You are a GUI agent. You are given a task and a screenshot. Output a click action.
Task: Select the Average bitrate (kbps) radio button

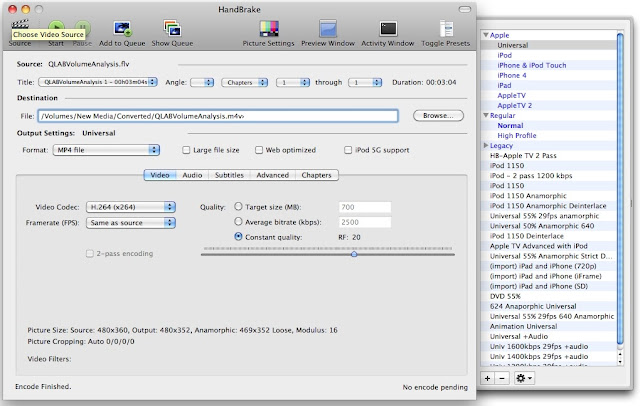[238, 222]
